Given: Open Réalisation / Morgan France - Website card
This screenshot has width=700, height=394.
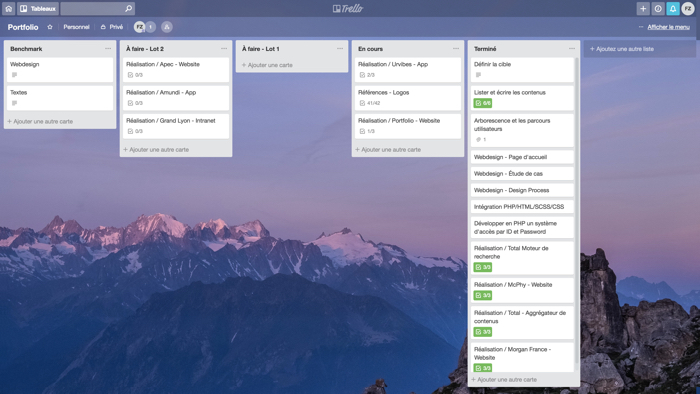Looking at the screenshot, I should point(522,357).
